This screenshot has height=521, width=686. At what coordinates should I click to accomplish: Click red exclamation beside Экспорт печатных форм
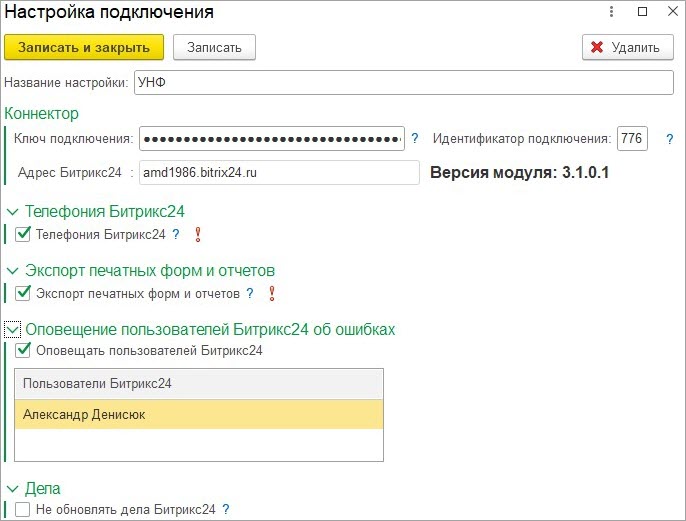[x=272, y=293]
